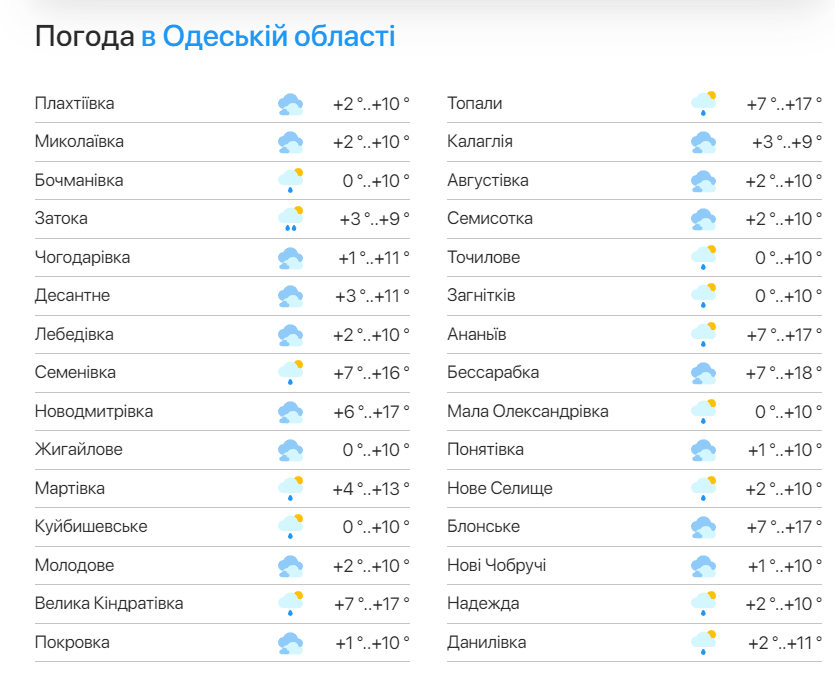Select the Велика Кіндратівка city link
The image size is (835, 690).
(108, 604)
